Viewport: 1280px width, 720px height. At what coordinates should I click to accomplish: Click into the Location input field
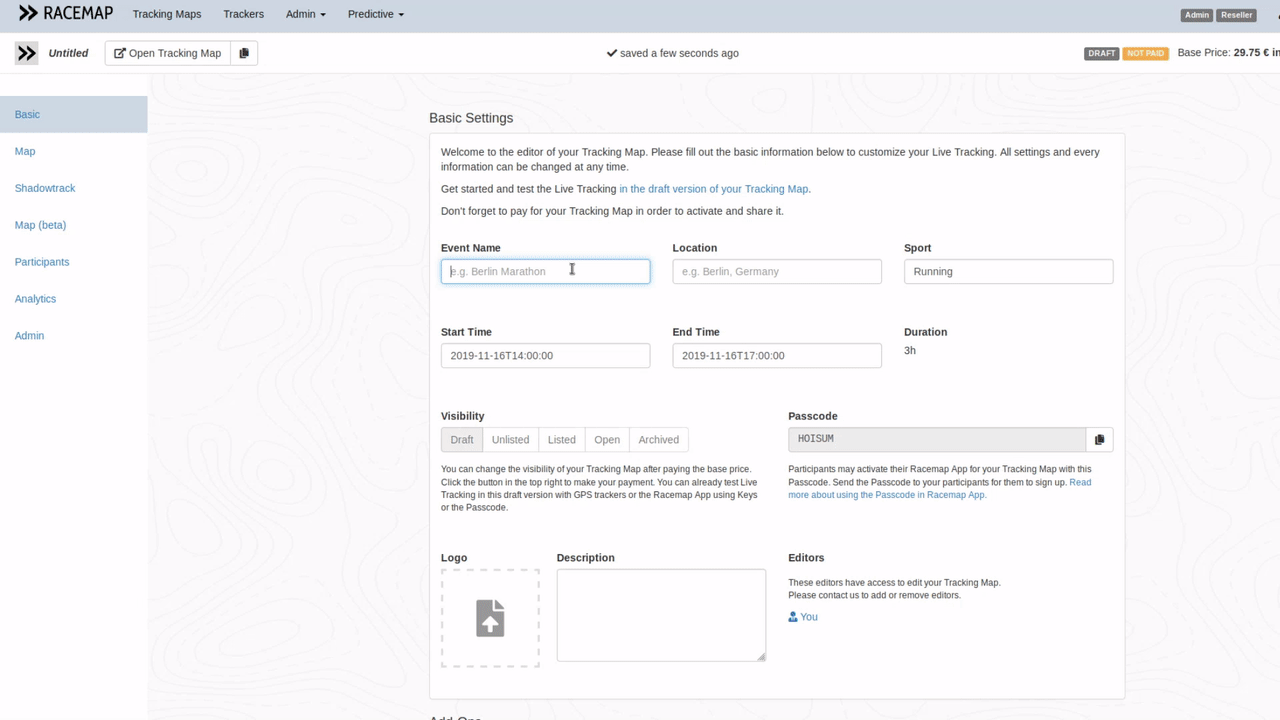[777, 271]
